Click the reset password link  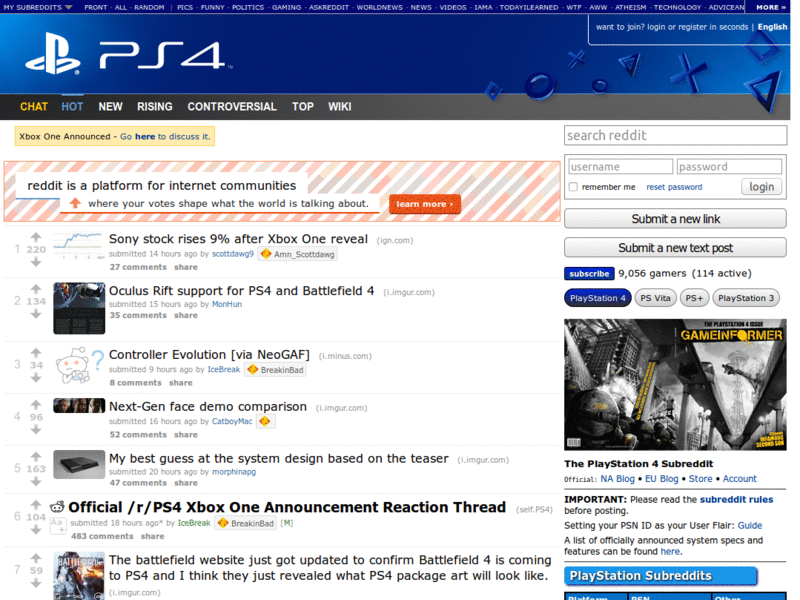tap(674, 187)
